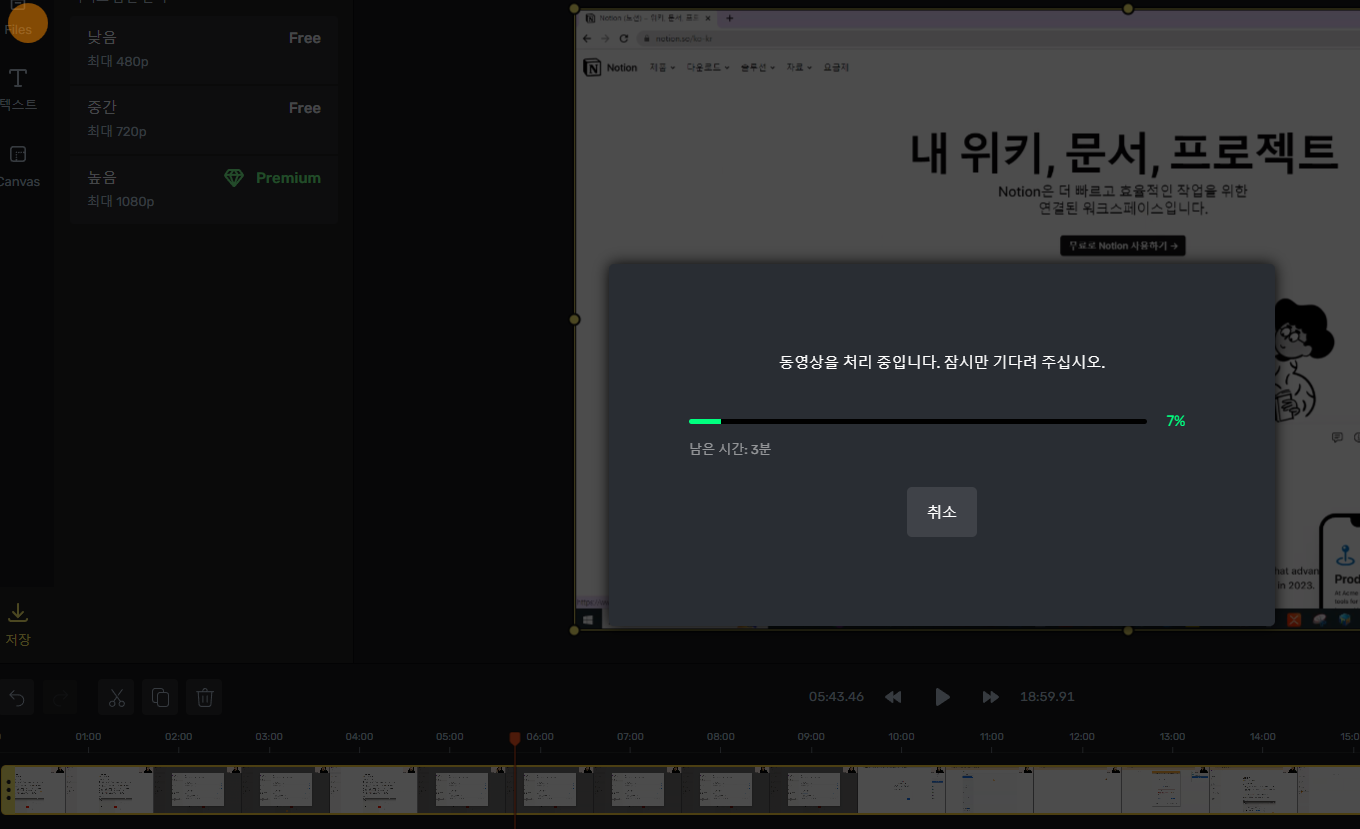Click the fast-forward playback button
This screenshot has height=829, width=1360.
pyautogui.click(x=990, y=697)
